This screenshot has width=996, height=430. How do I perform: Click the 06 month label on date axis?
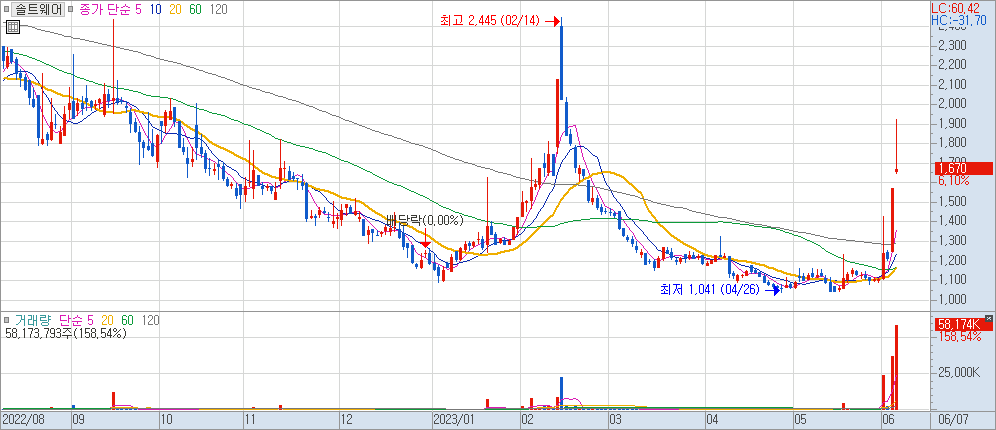coord(887,420)
